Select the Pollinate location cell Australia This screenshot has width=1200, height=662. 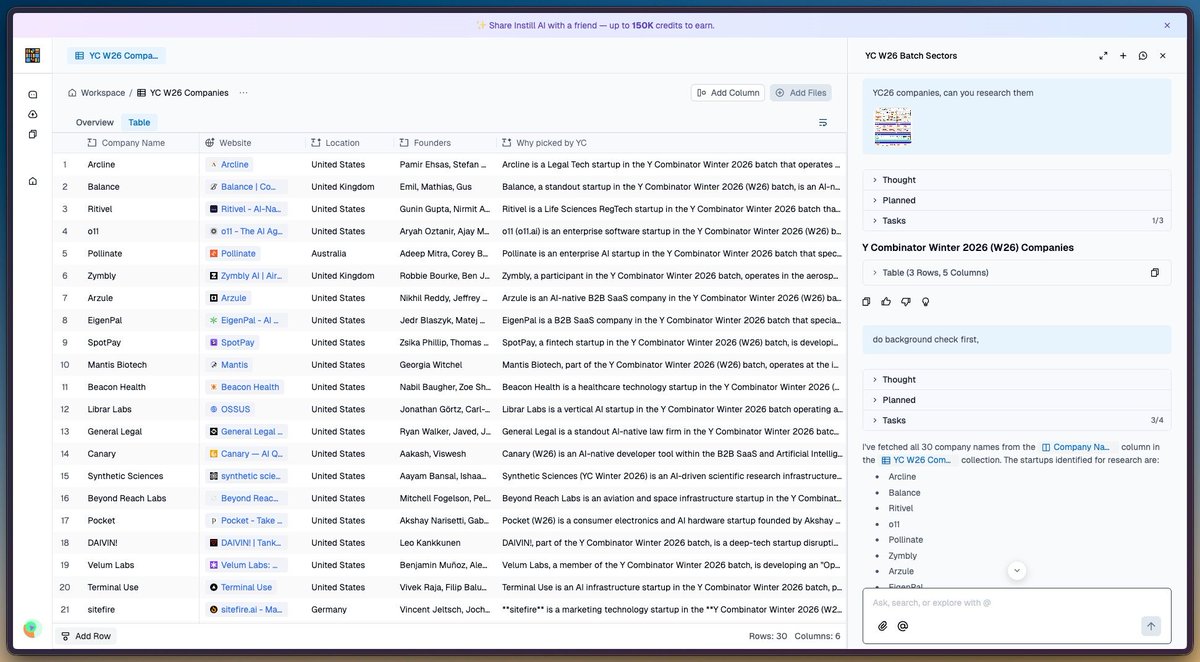point(347,254)
